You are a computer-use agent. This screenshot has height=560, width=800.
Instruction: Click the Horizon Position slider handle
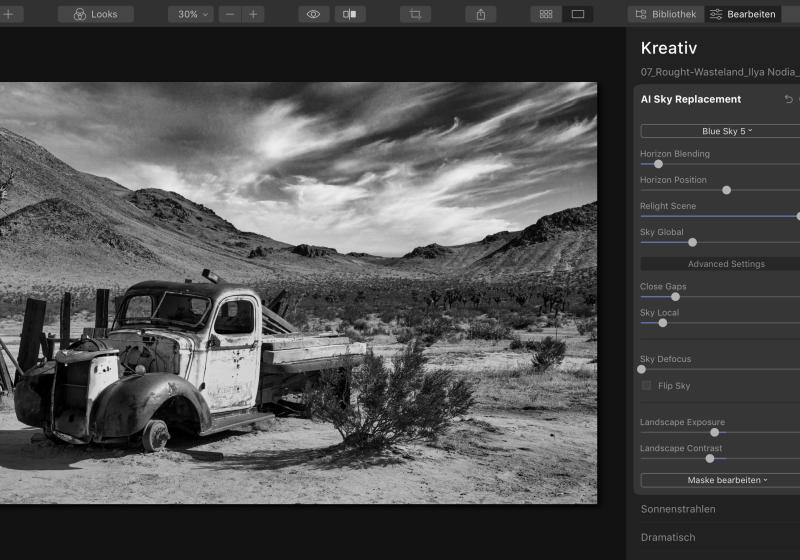[727, 190]
